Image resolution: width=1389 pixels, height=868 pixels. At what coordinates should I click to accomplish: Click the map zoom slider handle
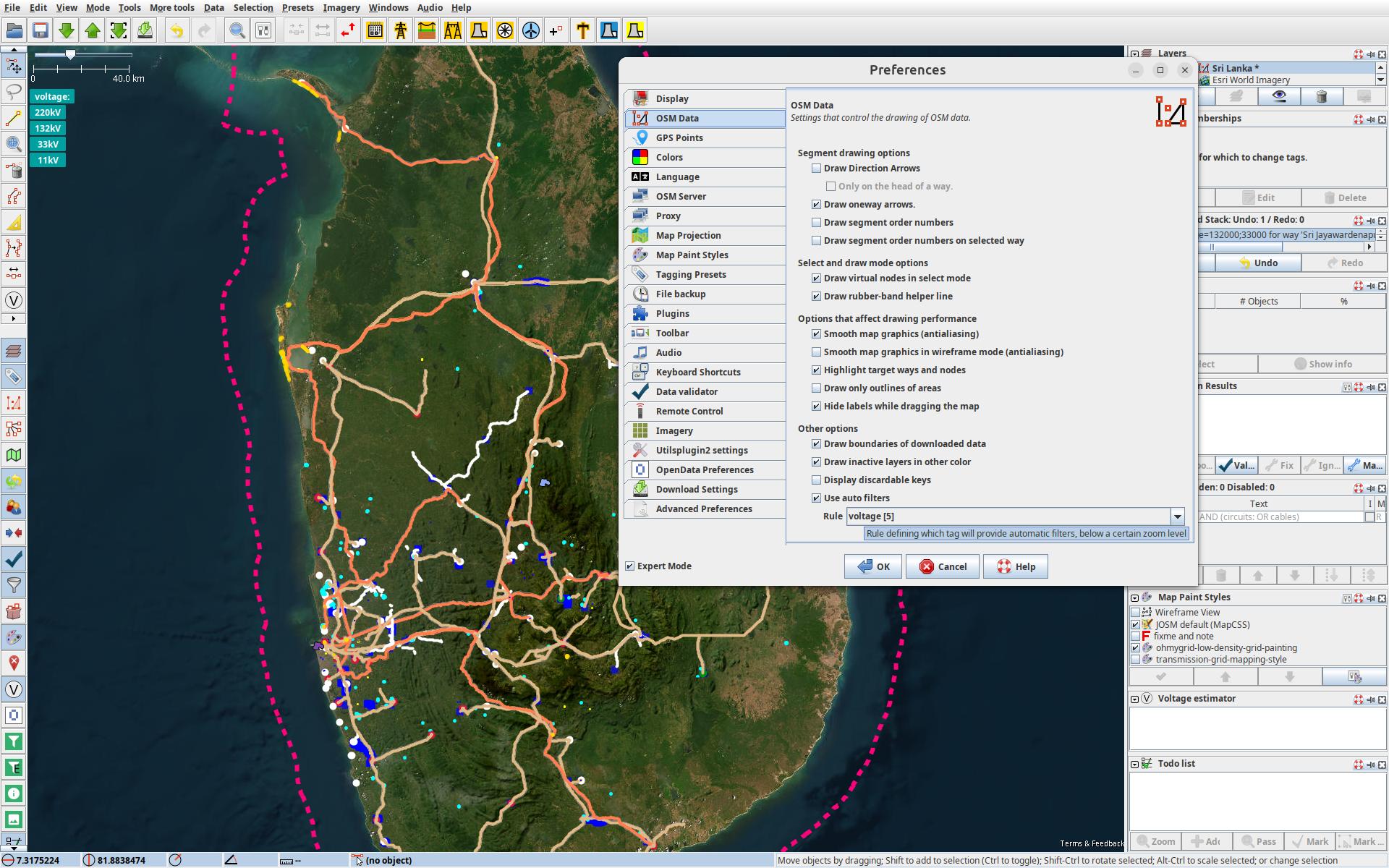point(70,55)
